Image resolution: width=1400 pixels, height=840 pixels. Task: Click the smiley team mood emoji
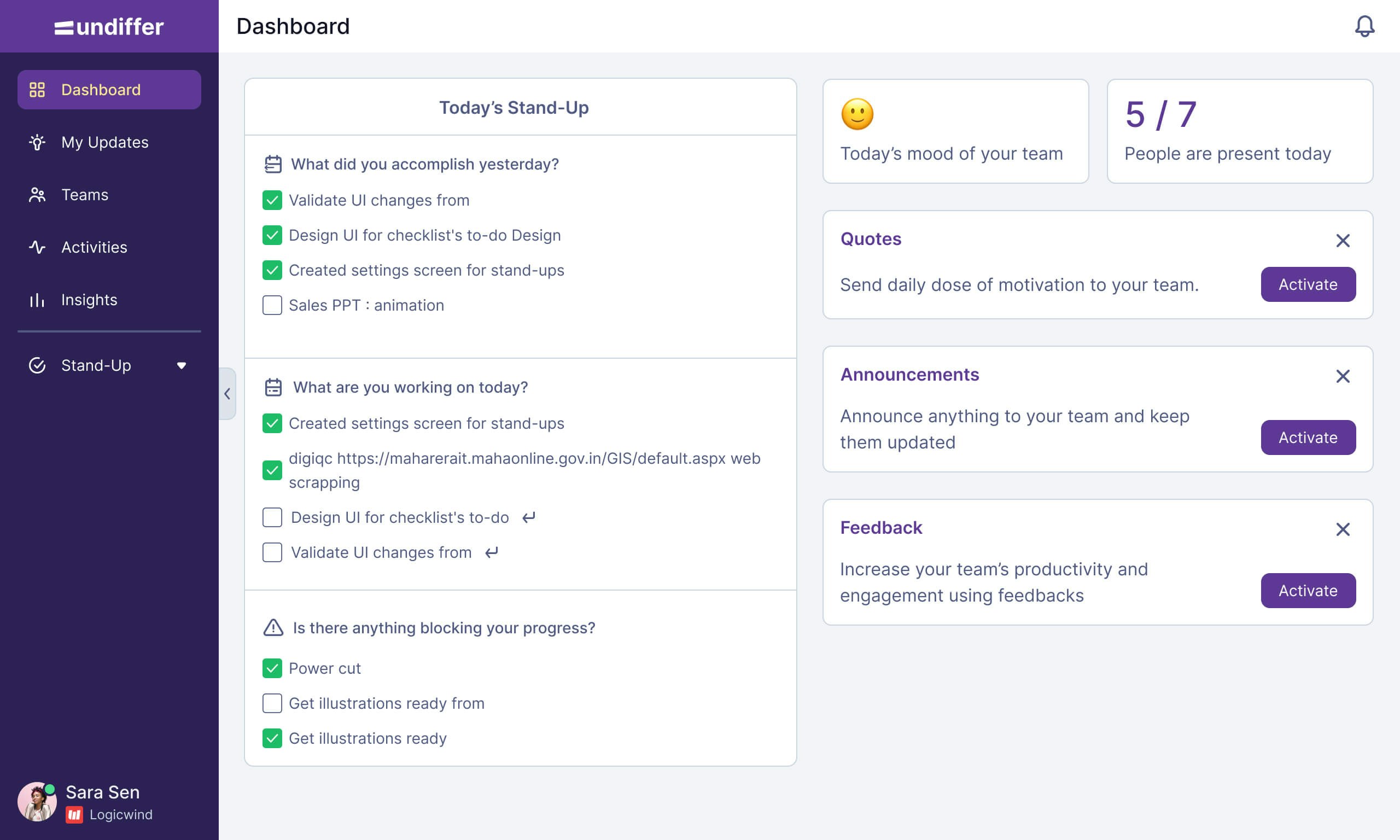[857, 114]
